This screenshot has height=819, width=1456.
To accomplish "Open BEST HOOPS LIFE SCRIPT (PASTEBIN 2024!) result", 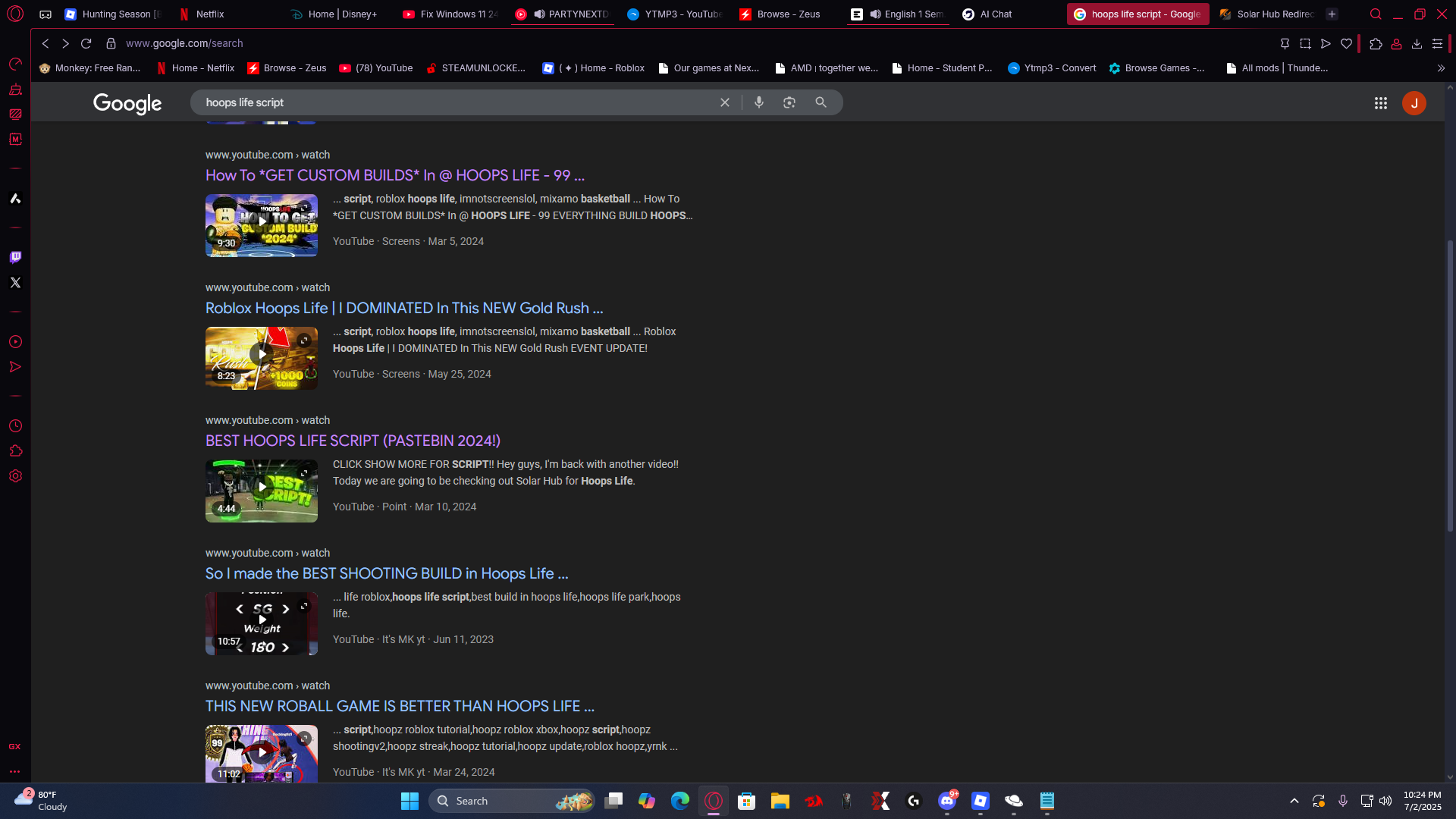I will pos(353,441).
